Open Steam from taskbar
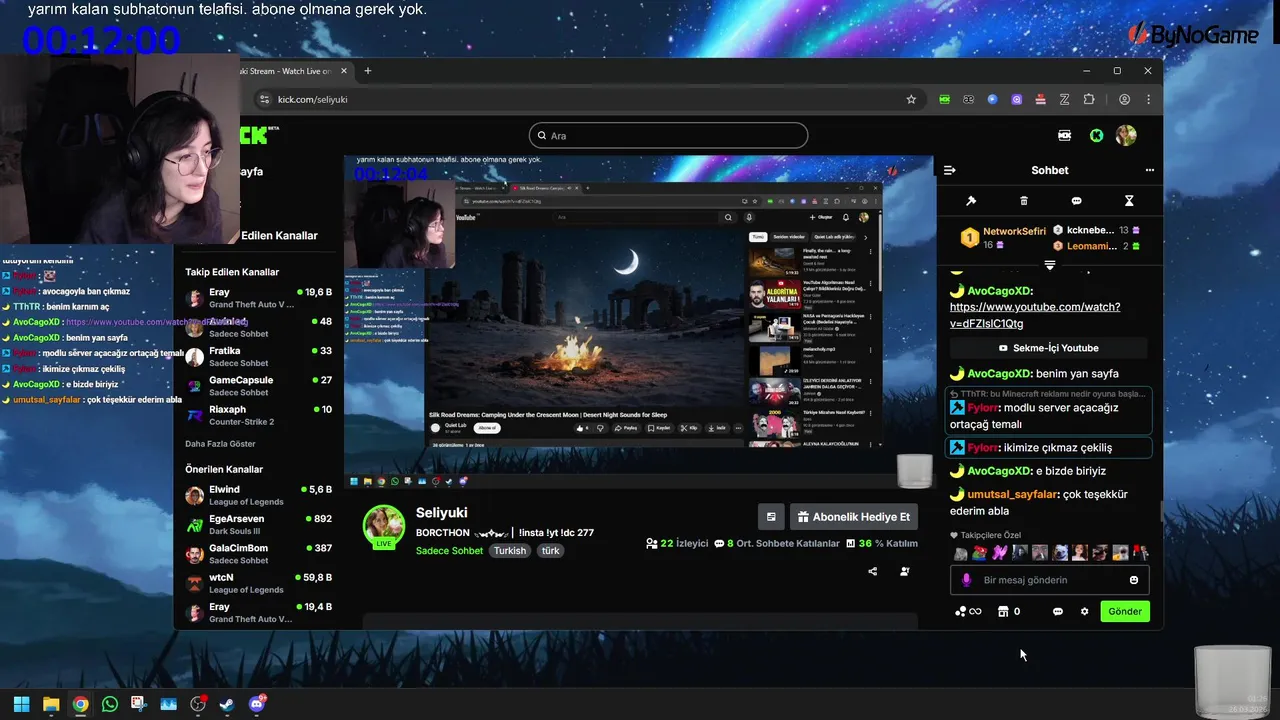 click(x=227, y=704)
